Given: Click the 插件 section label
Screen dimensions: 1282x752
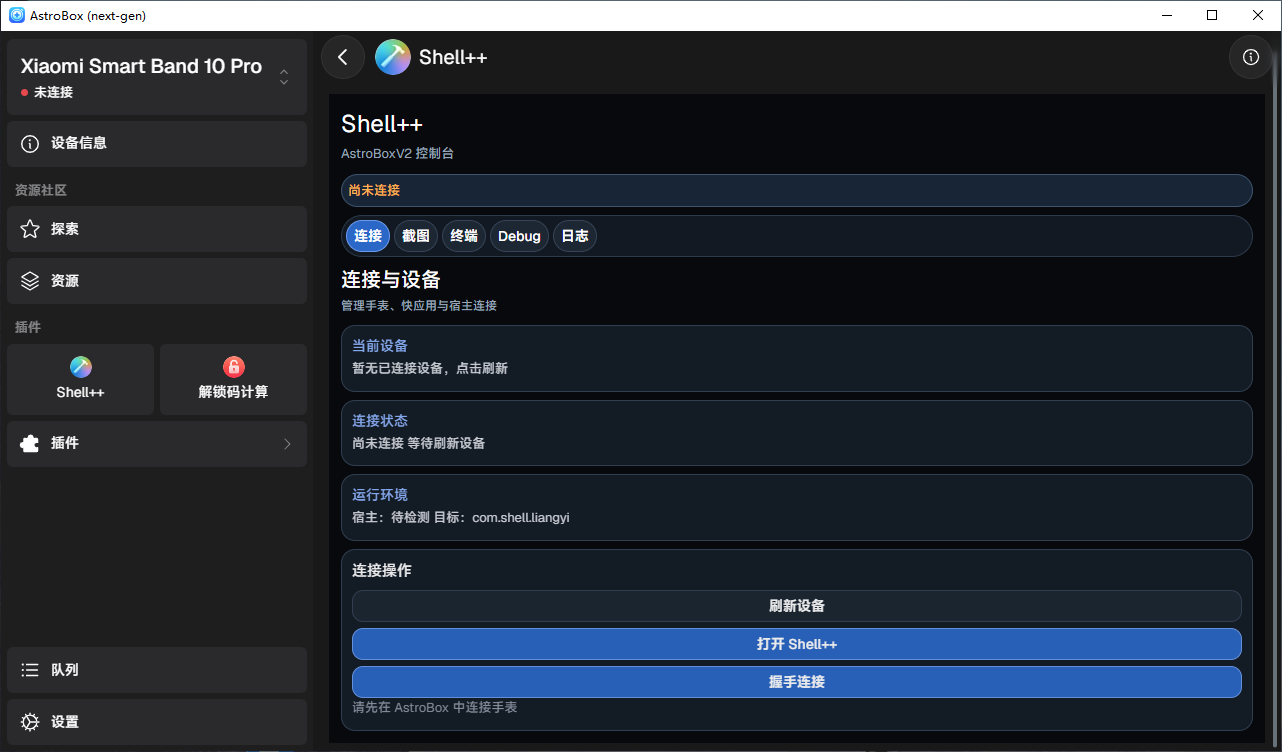Looking at the screenshot, I should click(28, 327).
